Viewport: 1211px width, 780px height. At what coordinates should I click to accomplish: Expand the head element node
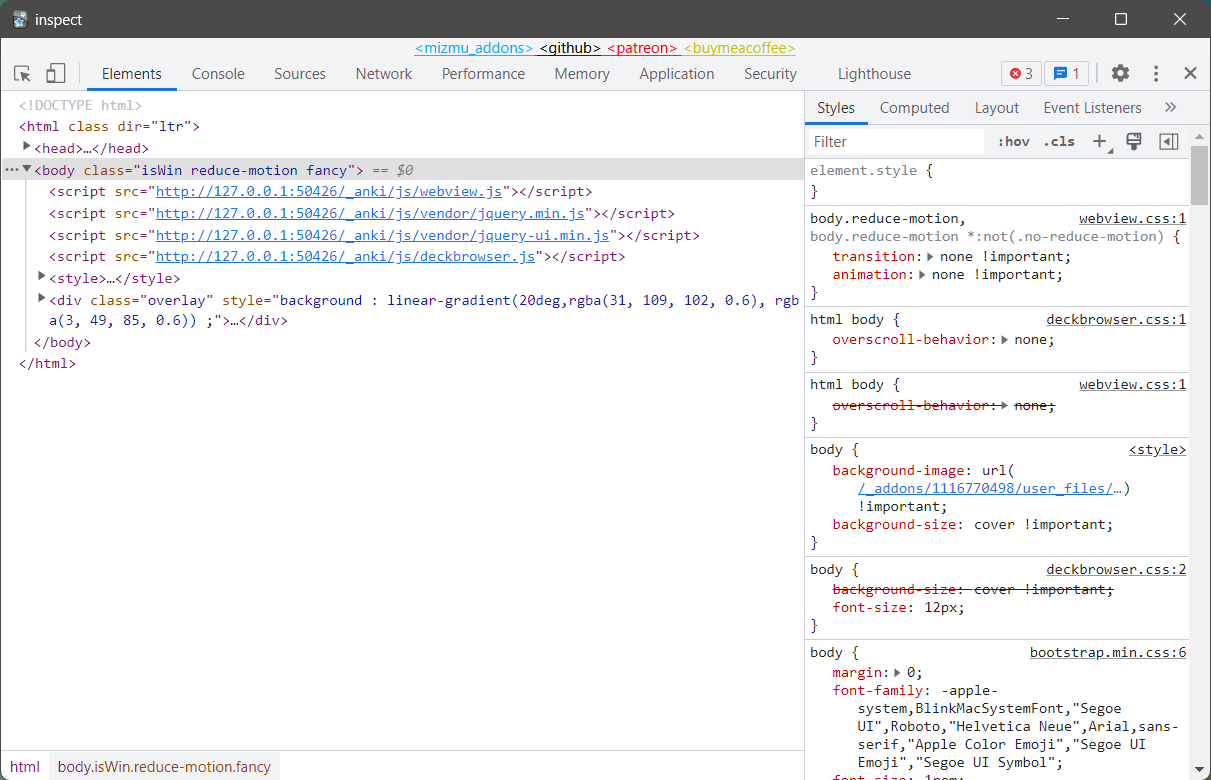coord(27,147)
